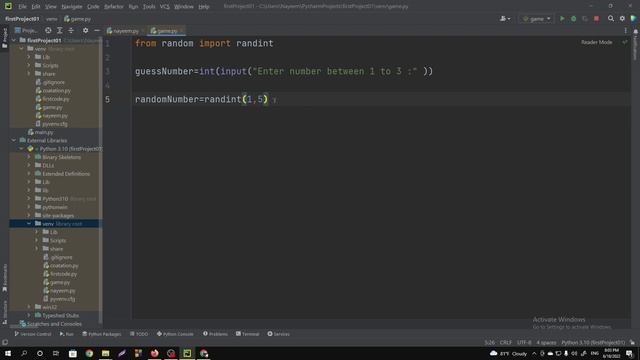This screenshot has height=360, width=640.
Task: Click tool window quick-access icon bottom-left
Action: click(5, 342)
